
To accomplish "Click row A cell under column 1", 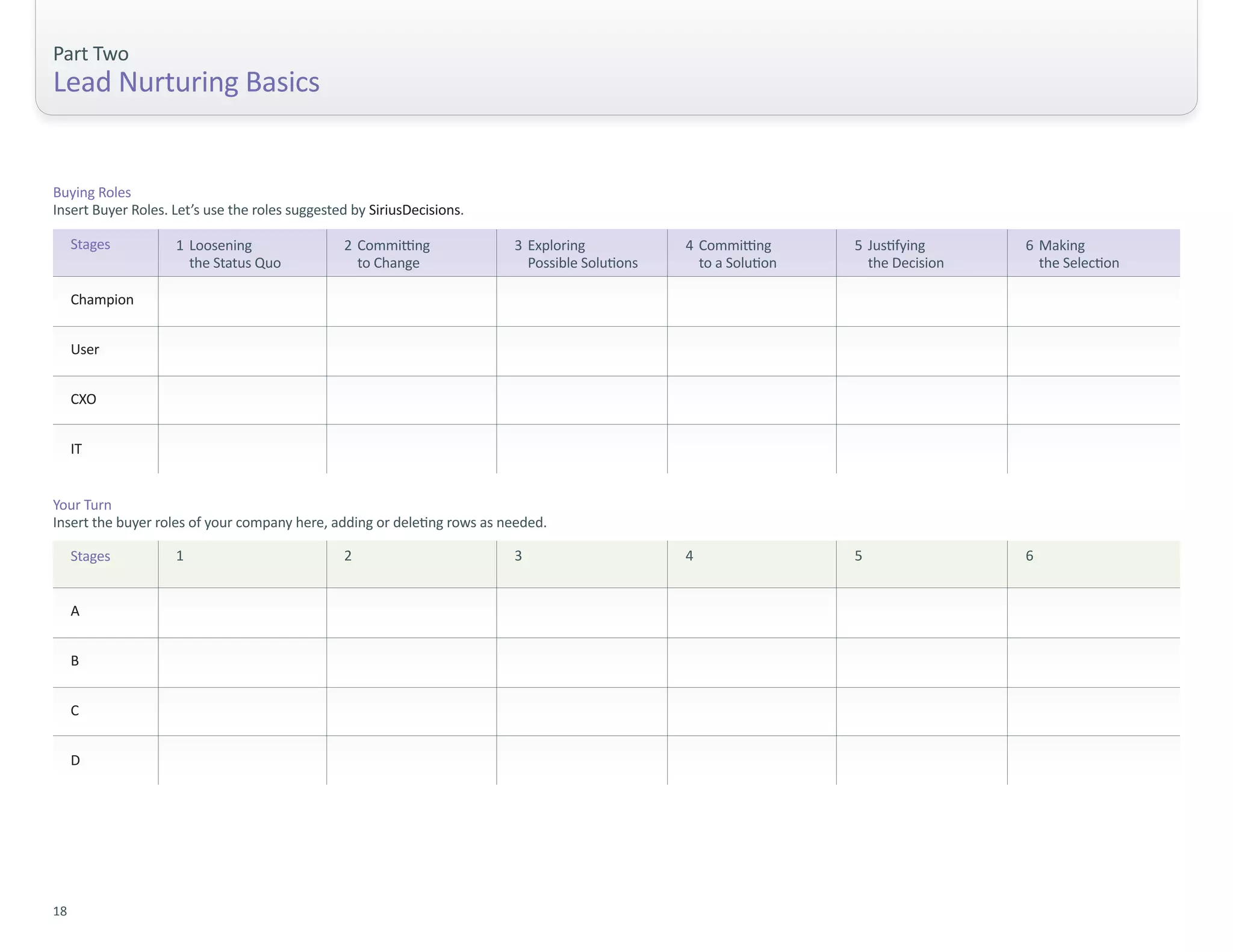I will pyautogui.click(x=243, y=613).
